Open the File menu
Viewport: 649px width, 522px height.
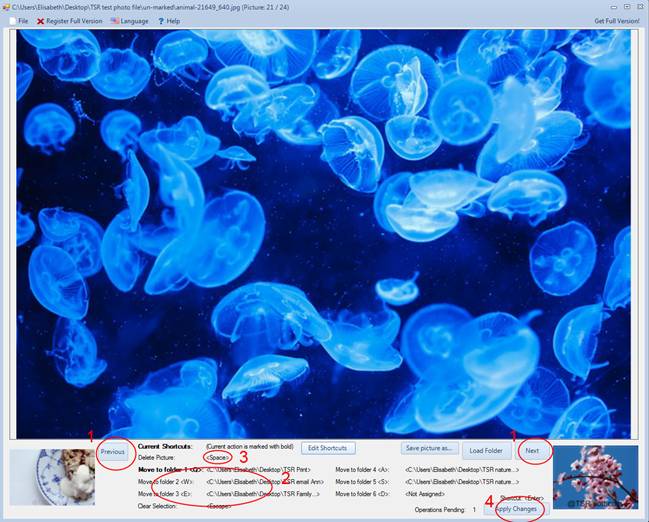pyautogui.click(x=22, y=20)
